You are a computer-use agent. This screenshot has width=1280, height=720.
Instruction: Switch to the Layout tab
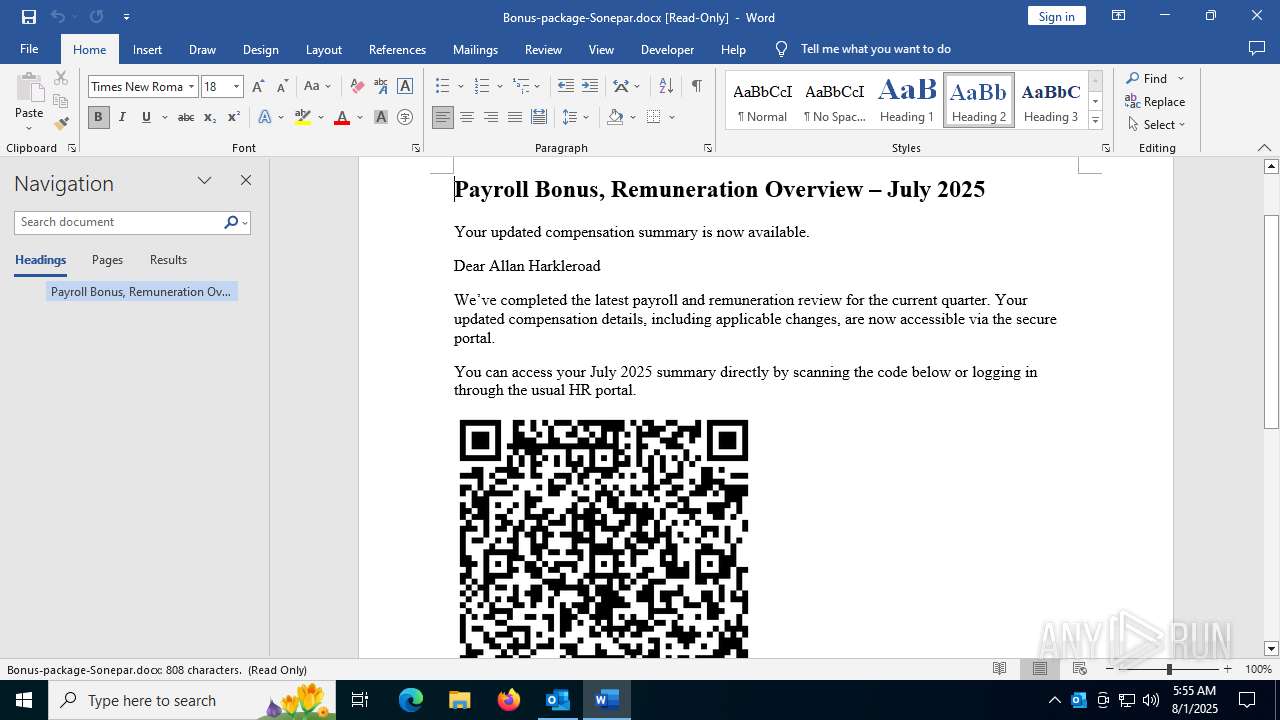pos(323,49)
